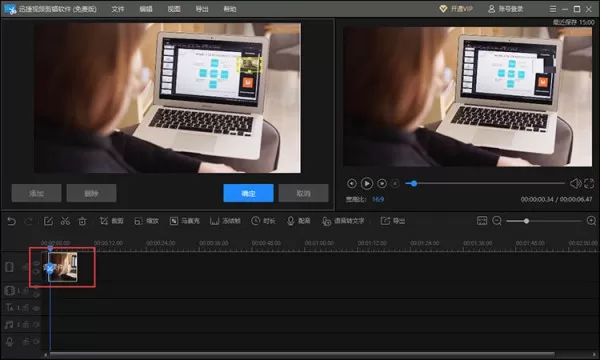Undo the last edit
The width and height of the screenshot is (600, 360).
click(11, 221)
